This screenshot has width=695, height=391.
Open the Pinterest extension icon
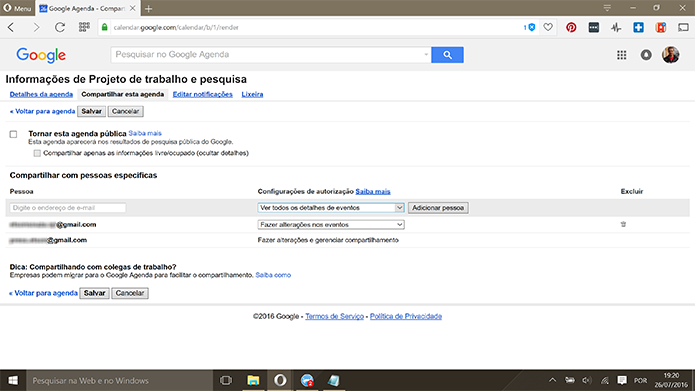tap(571, 27)
